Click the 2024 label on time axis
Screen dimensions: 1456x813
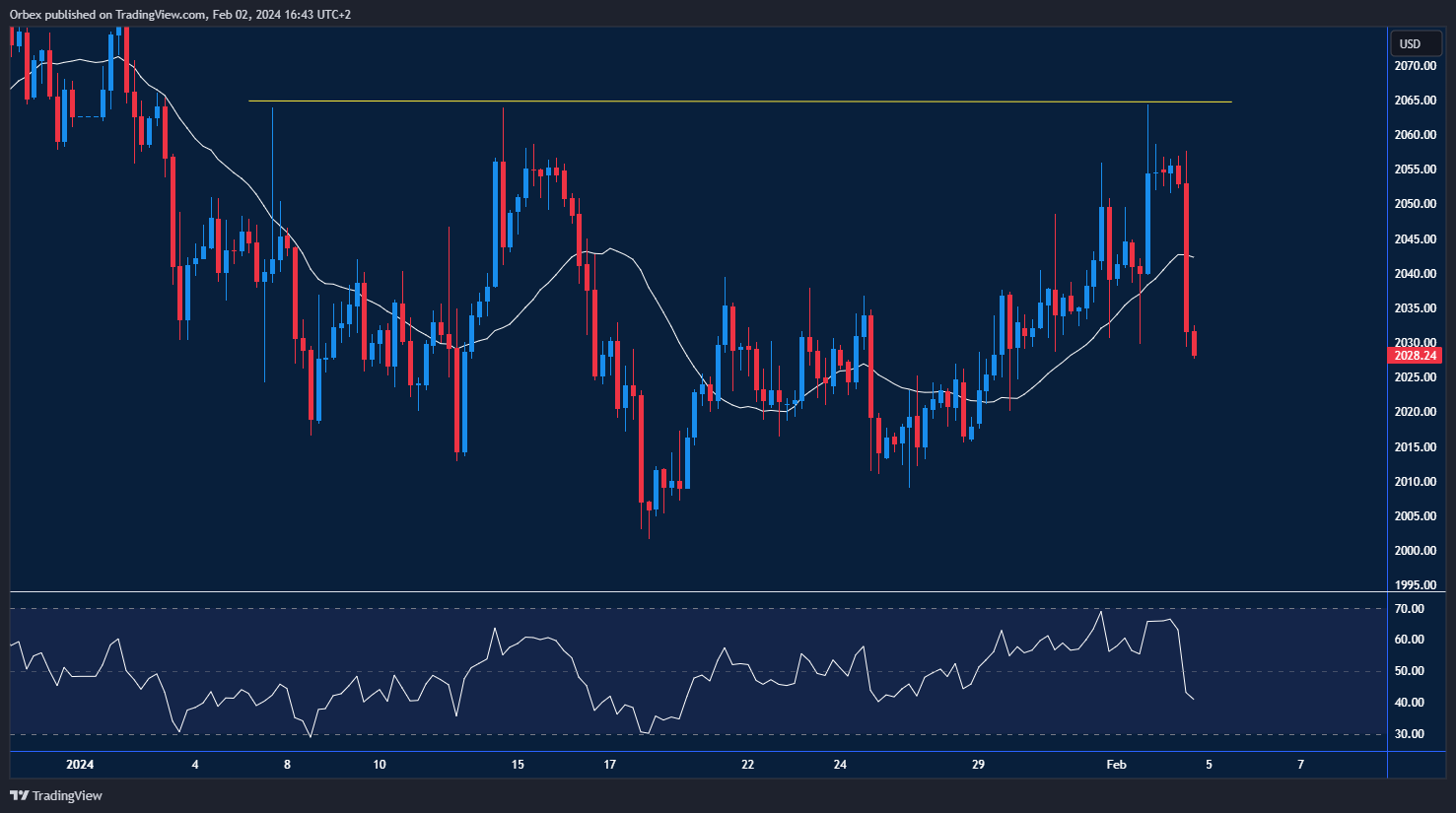(x=80, y=765)
